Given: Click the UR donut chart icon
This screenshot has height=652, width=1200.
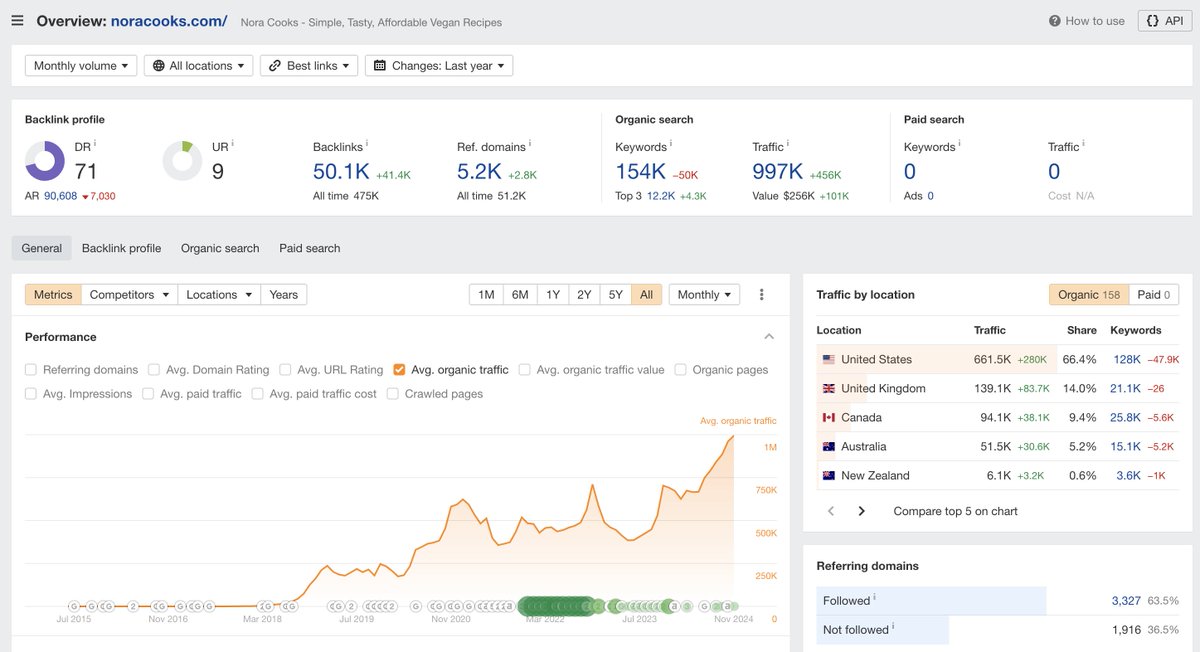Looking at the screenshot, I should pos(183,161).
